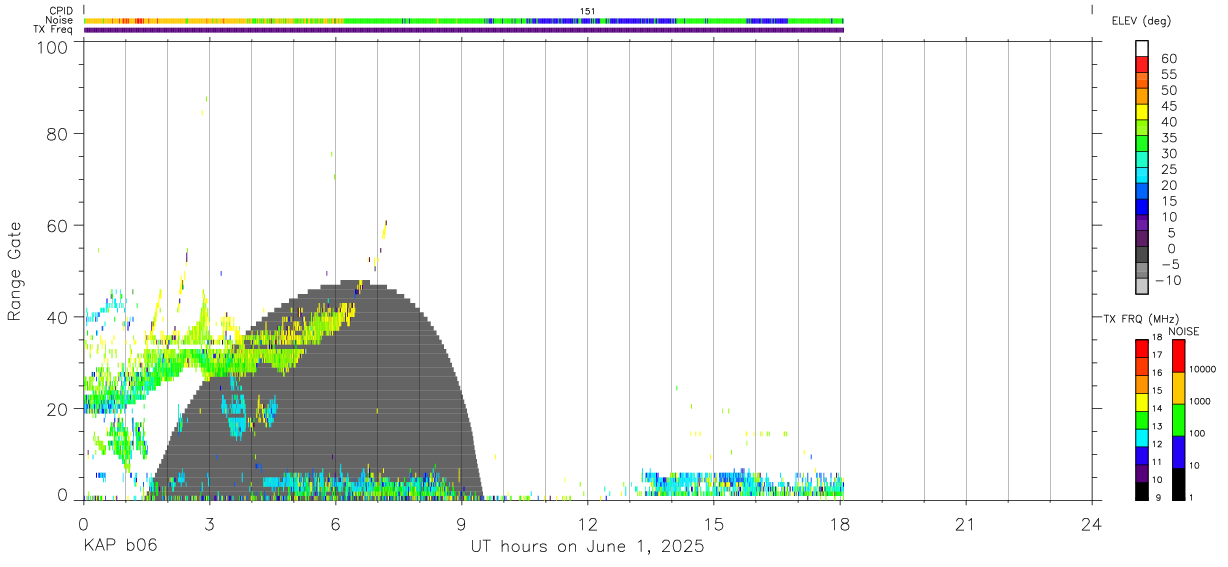This screenshot has height=567, width=1228.
Task: Click the 9 tick on the UT hours axis
Action: click(x=461, y=523)
